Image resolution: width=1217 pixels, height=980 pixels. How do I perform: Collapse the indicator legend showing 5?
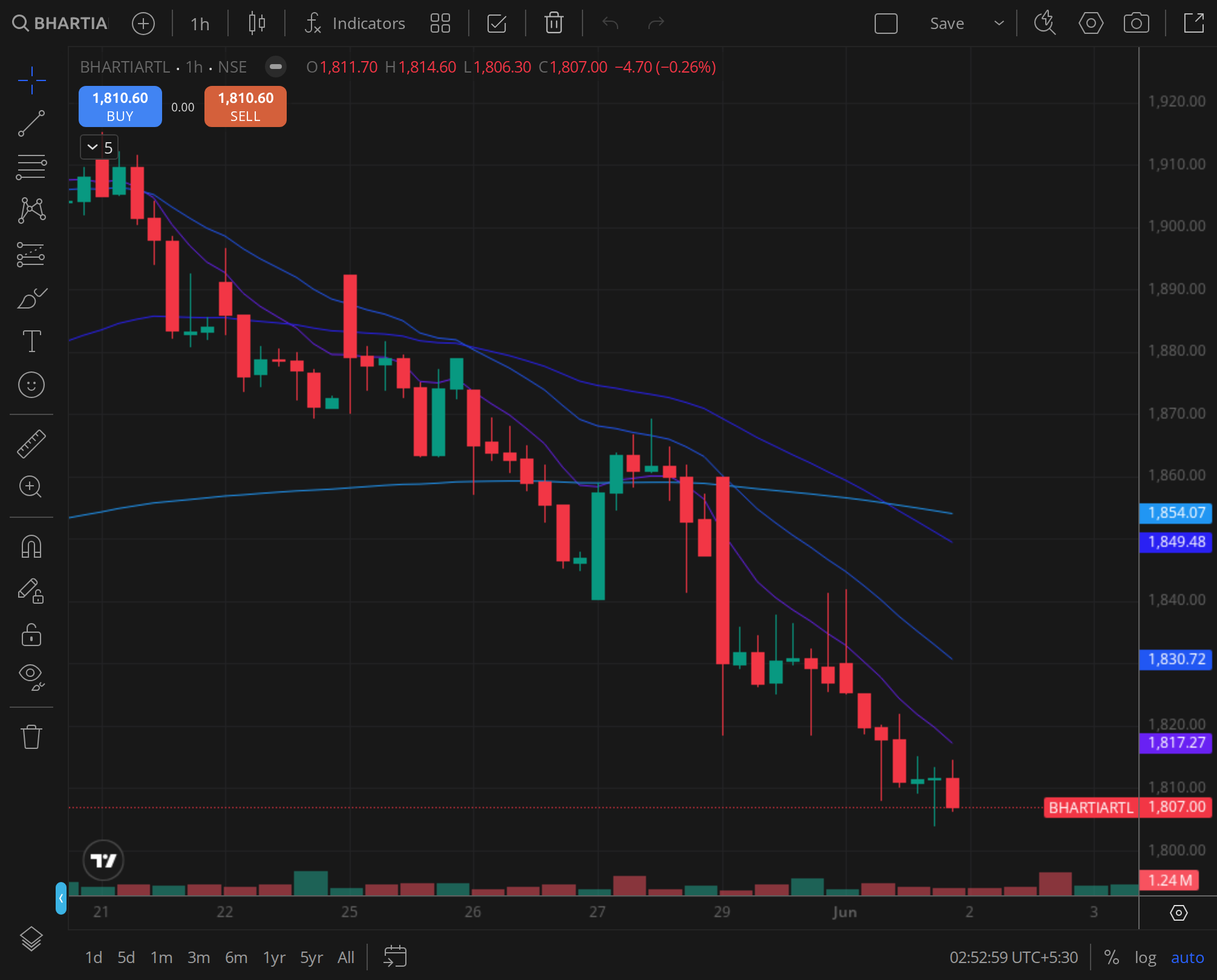click(99, 147)
